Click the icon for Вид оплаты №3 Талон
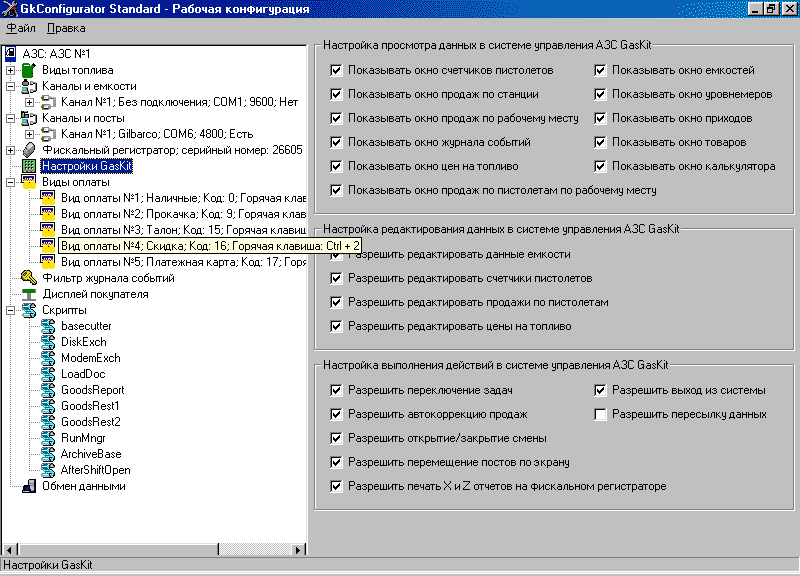This screenshot has height=576, width=800. (x=48, y=230)
